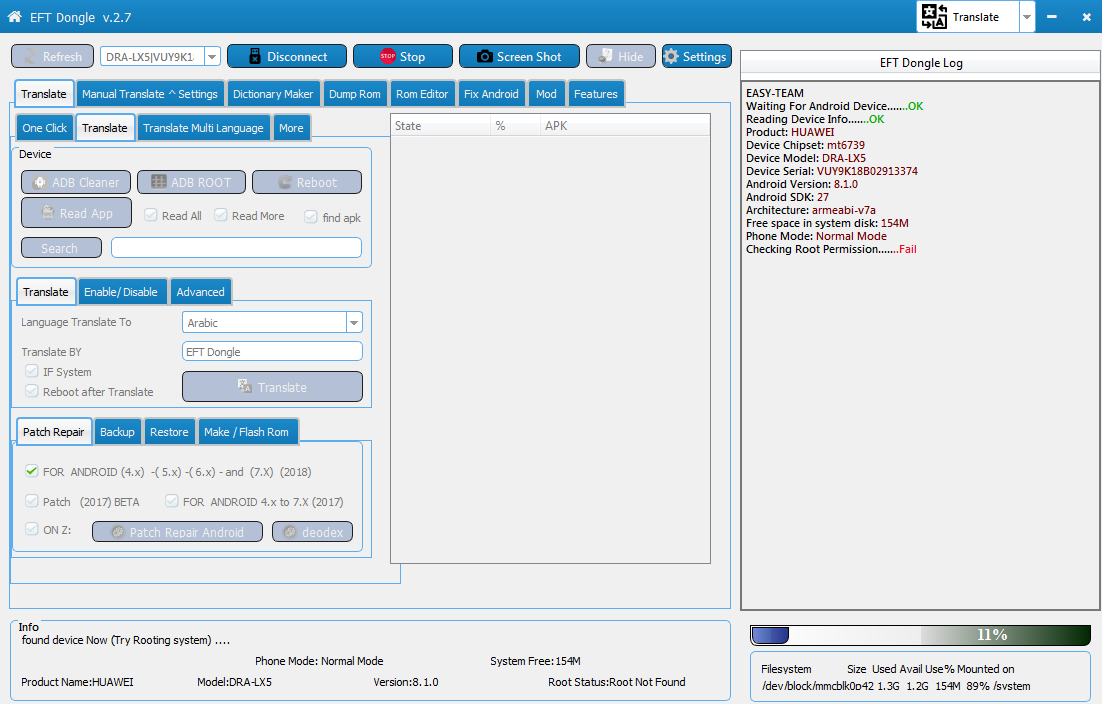Click the Read App icon
The height and width of the screenshot is (704, 1102).
pyautogui.click(x=48, y=212)
